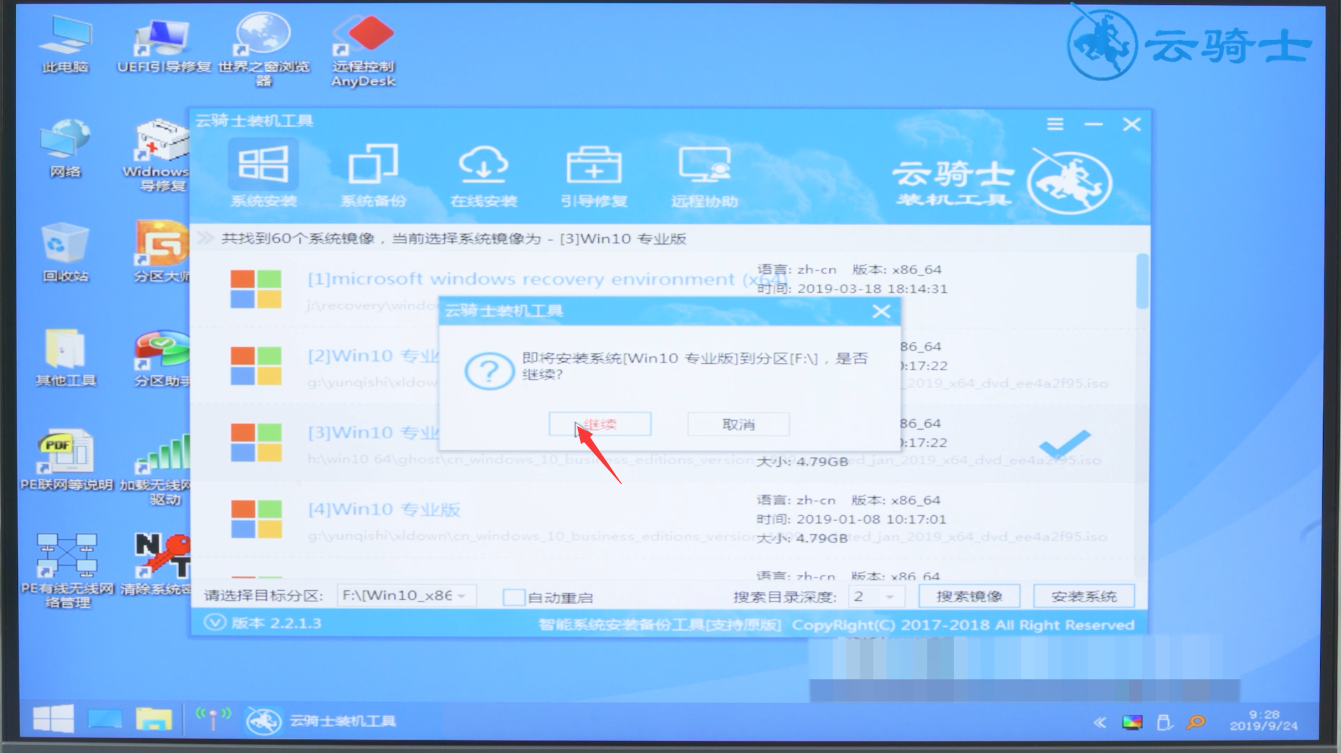
Task: Open the 网络 desktop icon
Action: point(65,148)
